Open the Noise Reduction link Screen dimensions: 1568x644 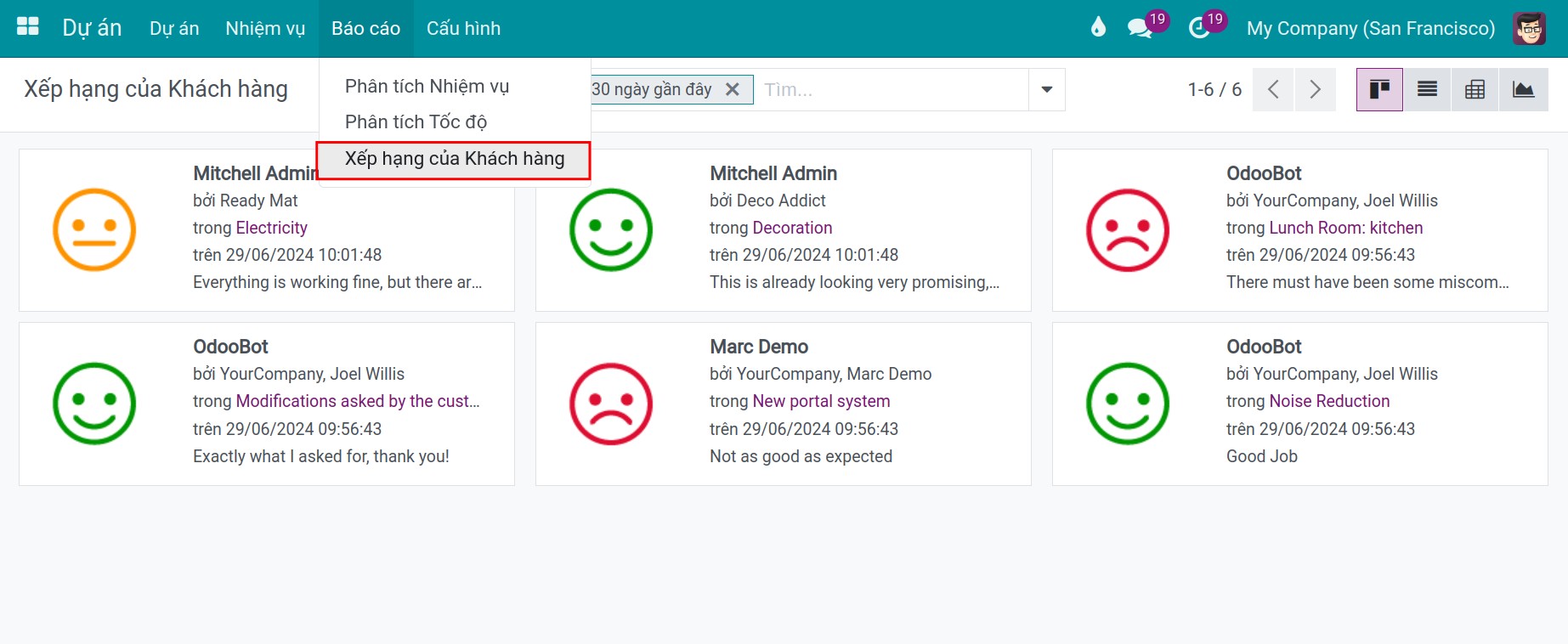pyautogui.click(x=1329, y=401)
